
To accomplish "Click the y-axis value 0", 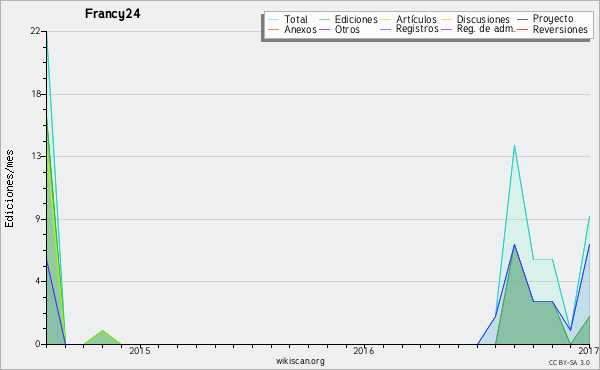I will [38, 344].
